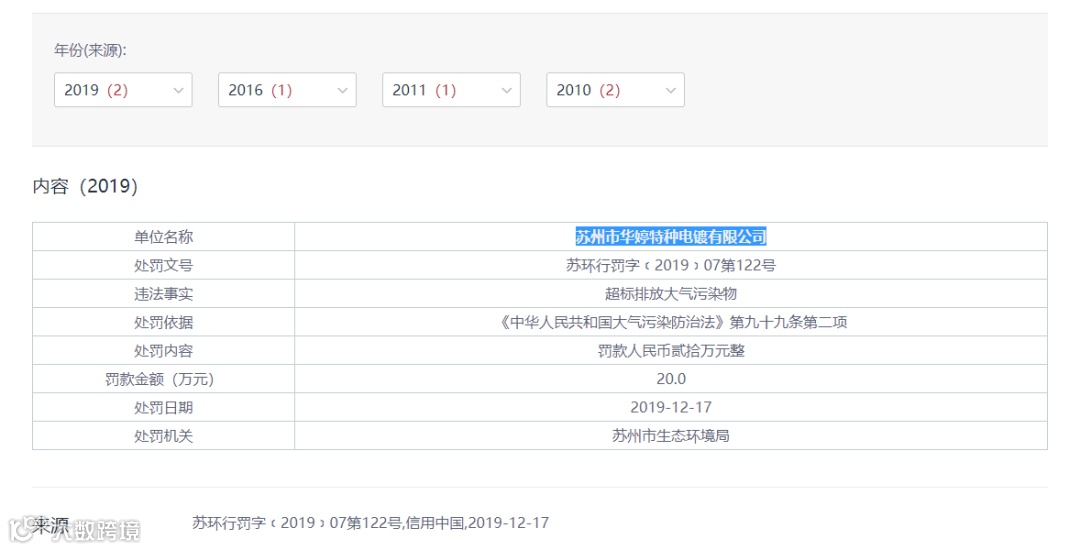The image size is (1080, 550).
Task: Click the 罚款金额（万元） row label
Action: pos(160,379)
